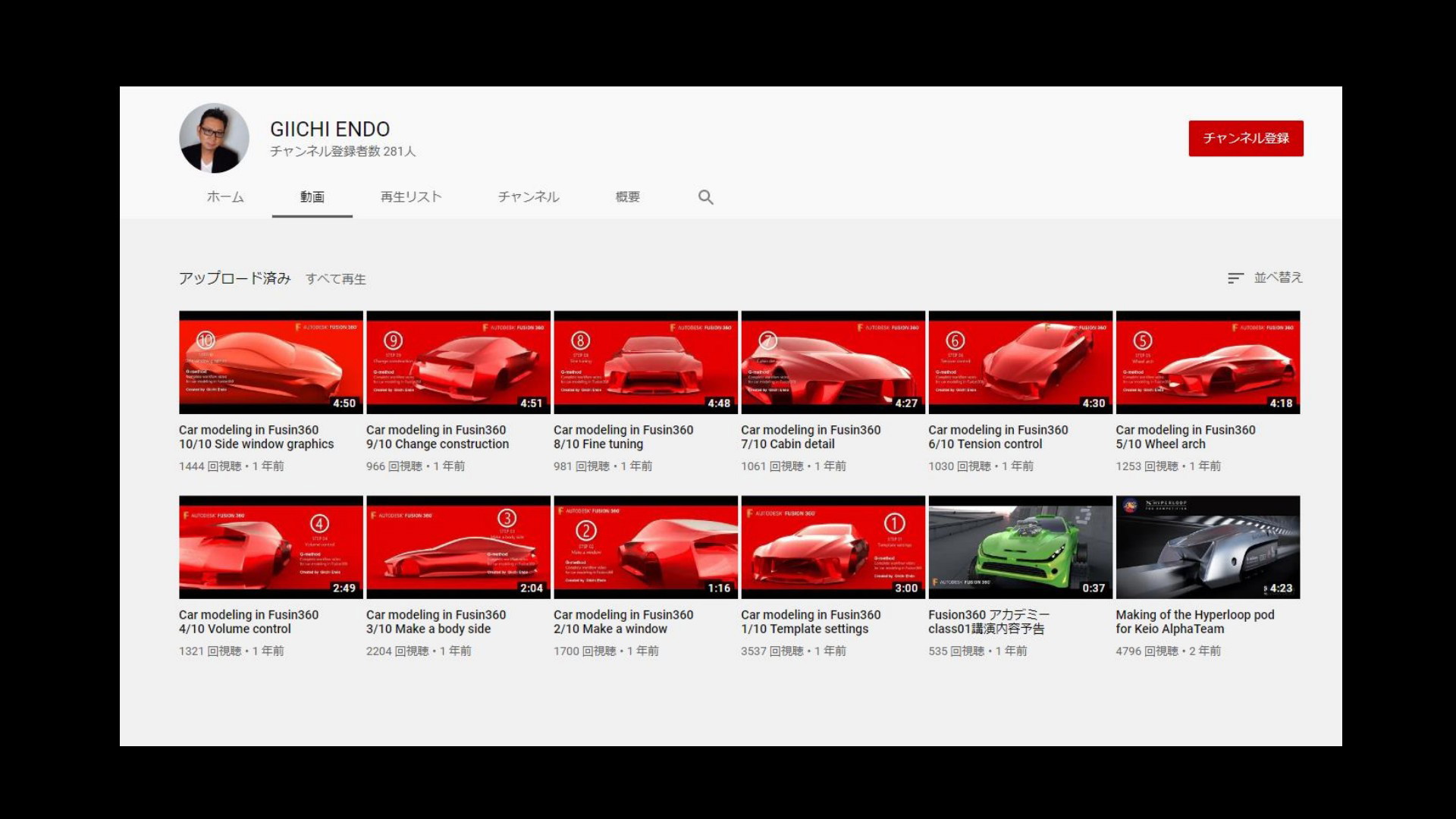The image size is (1456, 819).
Task: Click title 'Car modeling in Fusin360 7/10 Cabin detail'
Action: tap(811, 437)
